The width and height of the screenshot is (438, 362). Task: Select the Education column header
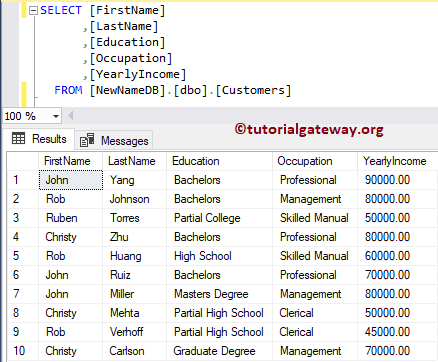tap(219, 161)
